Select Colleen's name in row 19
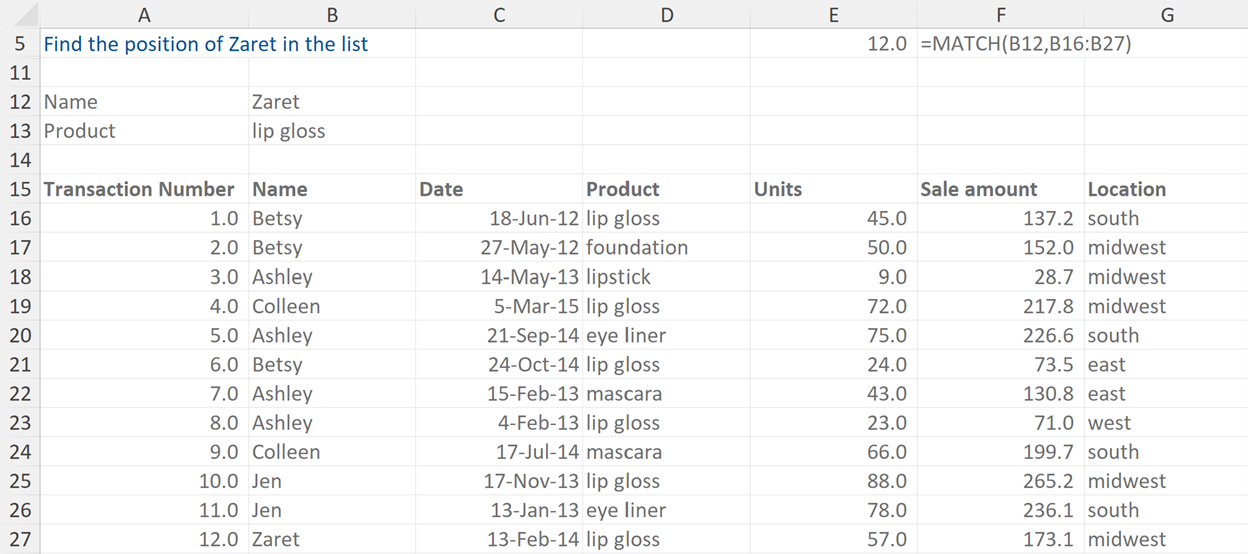Screen dimensions: 1248x554 point(331,306)
